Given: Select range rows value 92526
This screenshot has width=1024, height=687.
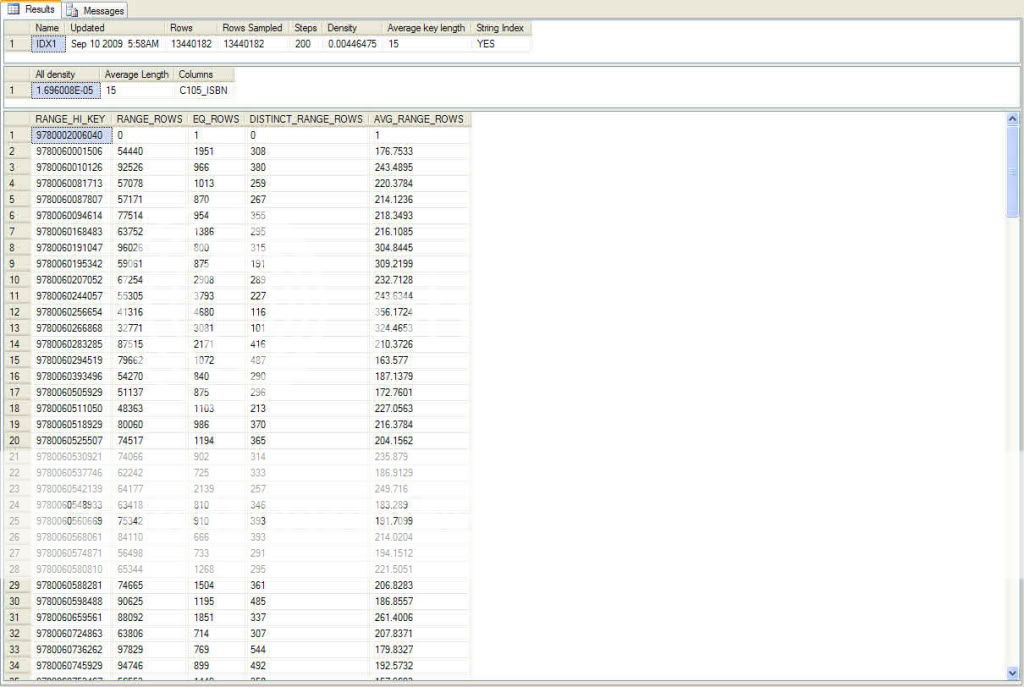Looking at the screenshot, I should 150,167.
